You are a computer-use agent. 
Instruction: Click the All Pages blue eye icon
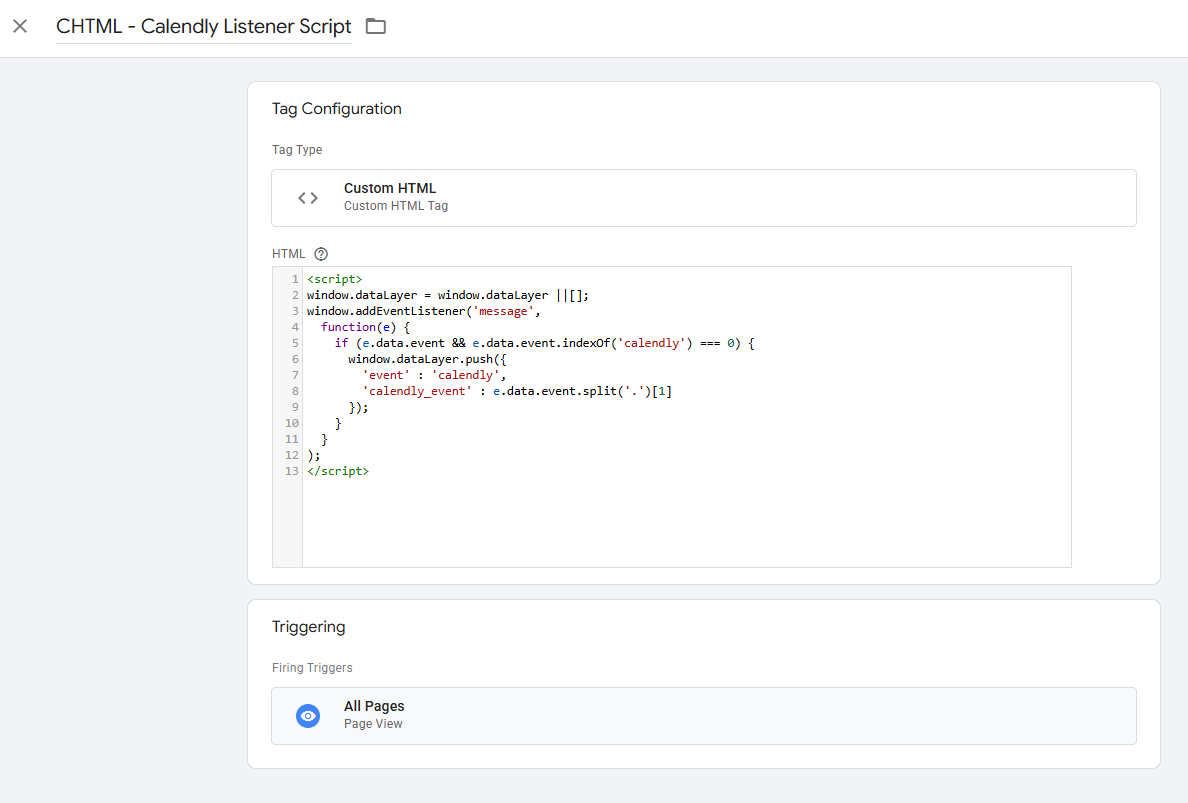click(x=308, y=716)
